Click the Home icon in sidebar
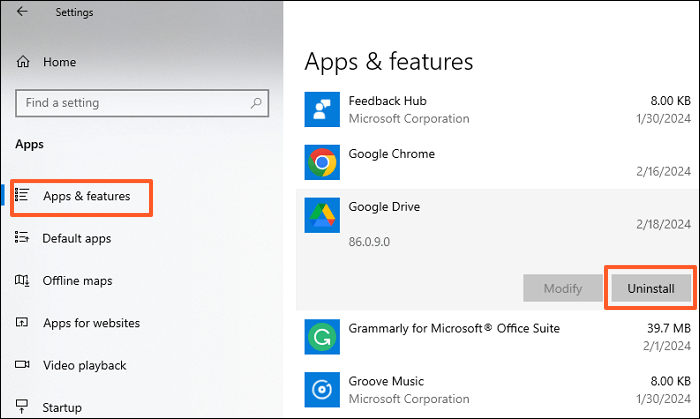 pos(23,62)
